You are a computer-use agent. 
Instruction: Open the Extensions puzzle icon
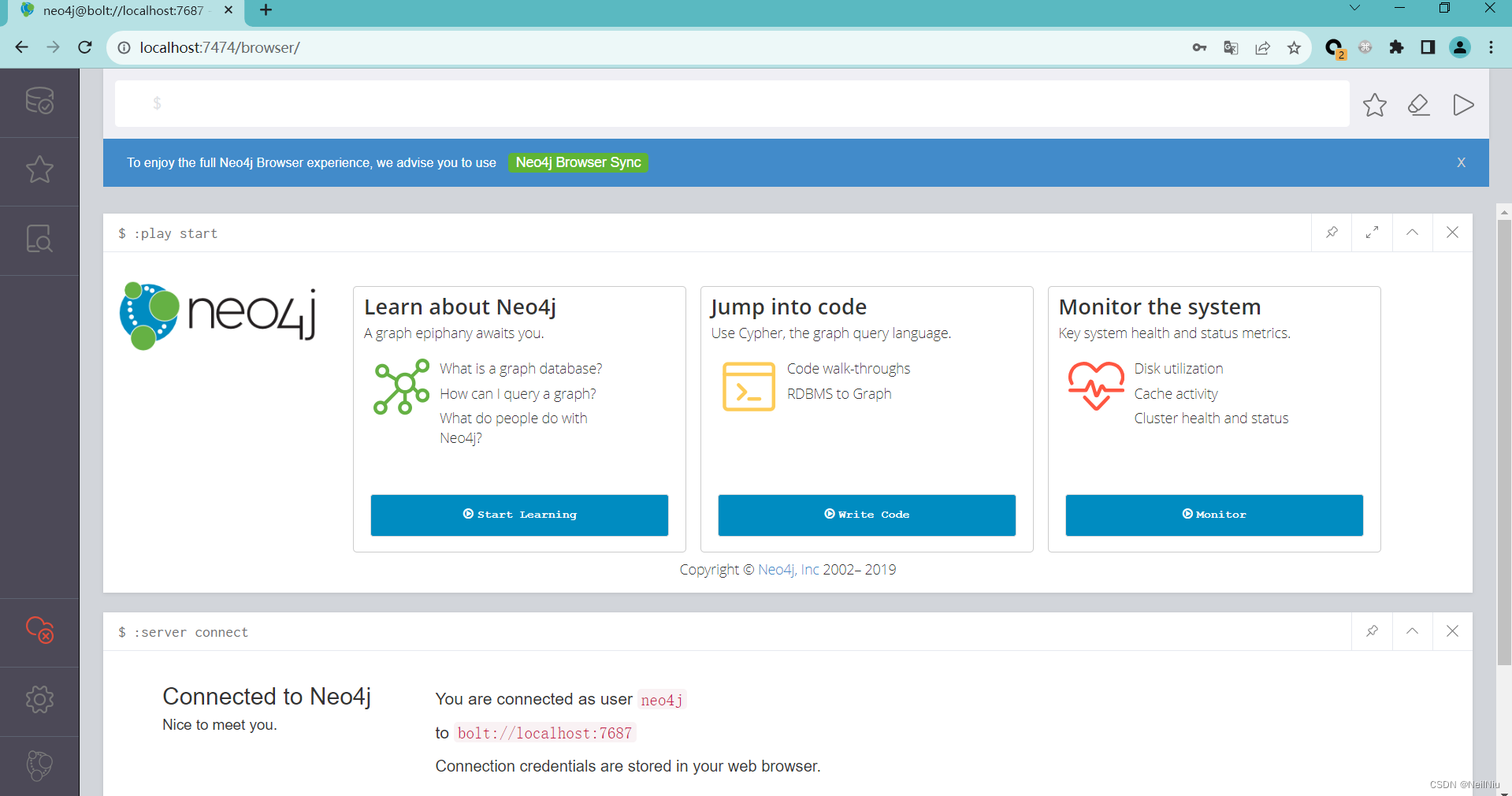coord(1396,47)
